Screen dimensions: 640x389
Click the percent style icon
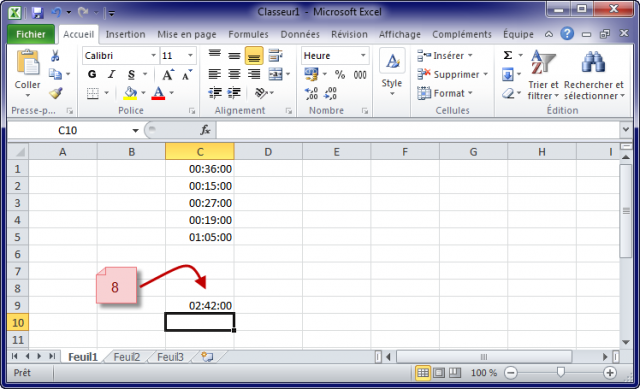click(x=340, y=75)
